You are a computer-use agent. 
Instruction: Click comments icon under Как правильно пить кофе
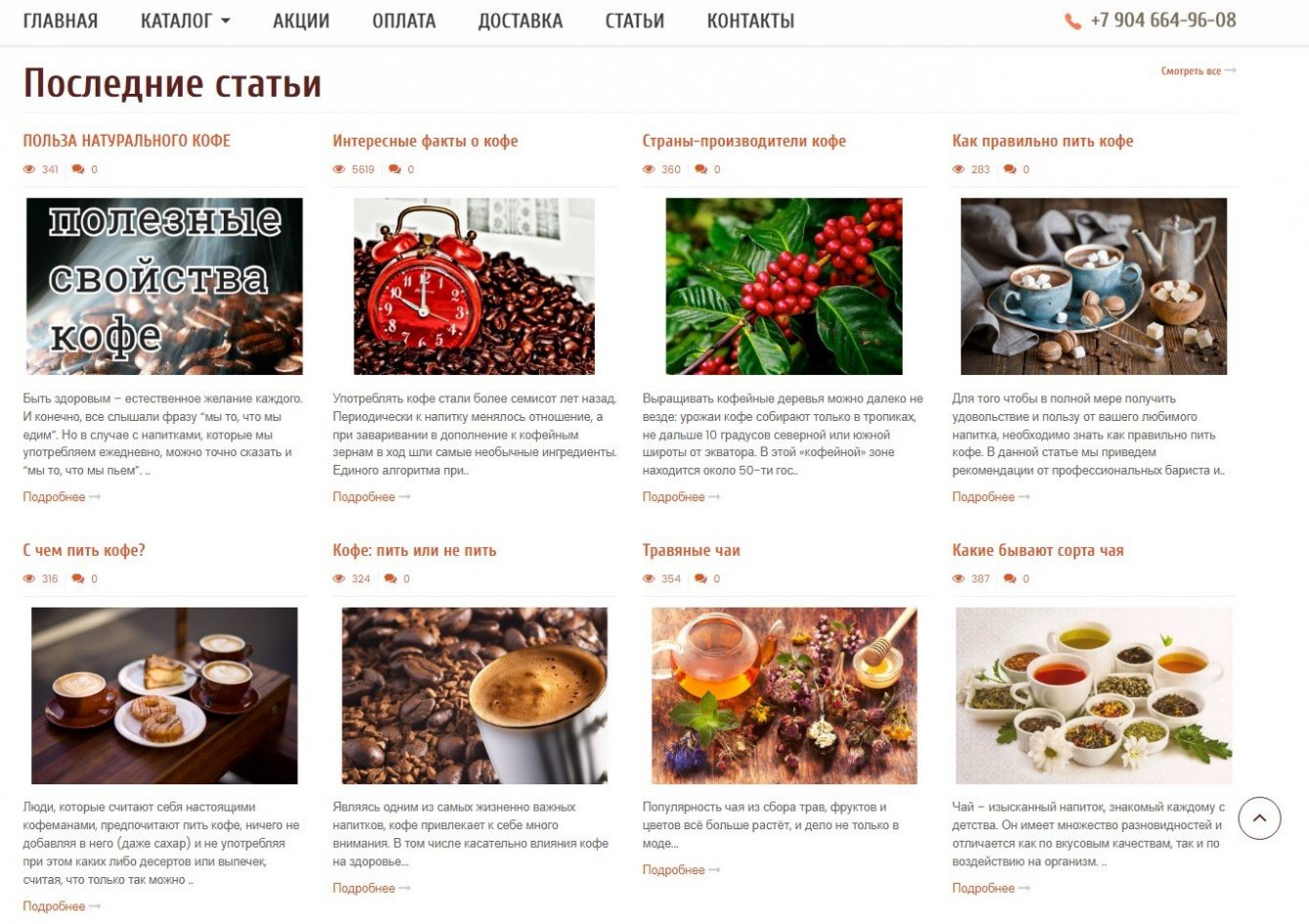(x=1010, y=170)
